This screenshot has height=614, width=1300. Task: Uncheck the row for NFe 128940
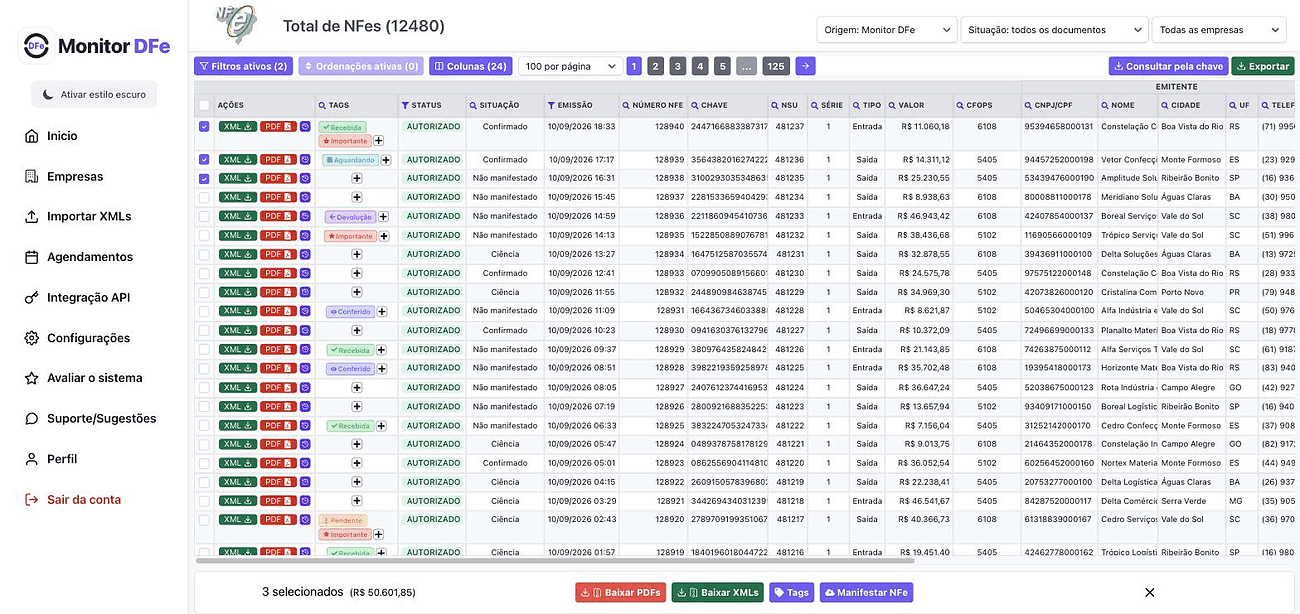[x=204, y=127]
